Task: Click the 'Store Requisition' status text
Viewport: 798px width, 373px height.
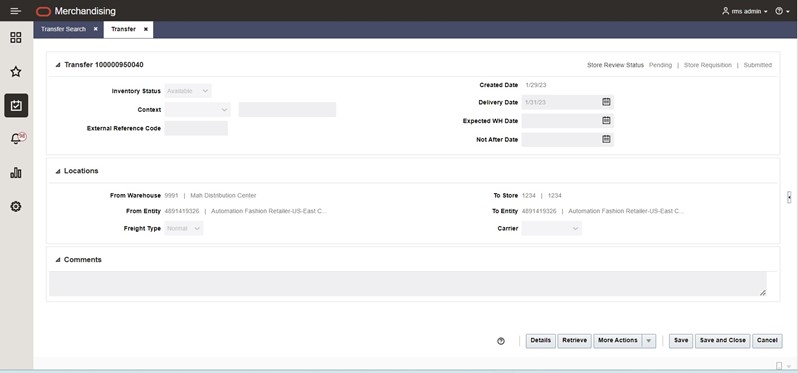Action: click(x=707, y=65)
